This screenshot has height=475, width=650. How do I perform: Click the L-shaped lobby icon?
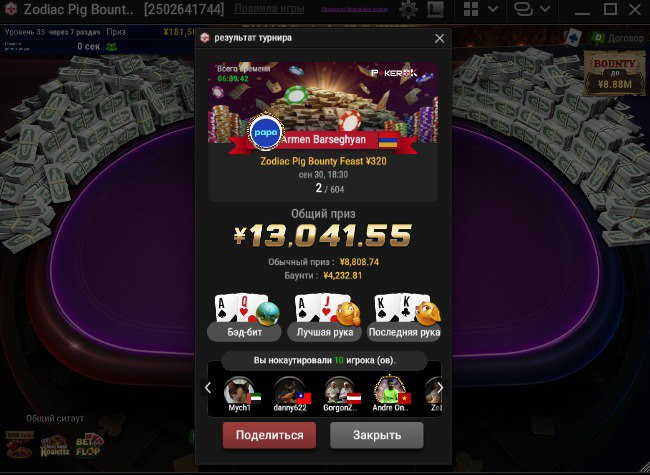point(435,9)
